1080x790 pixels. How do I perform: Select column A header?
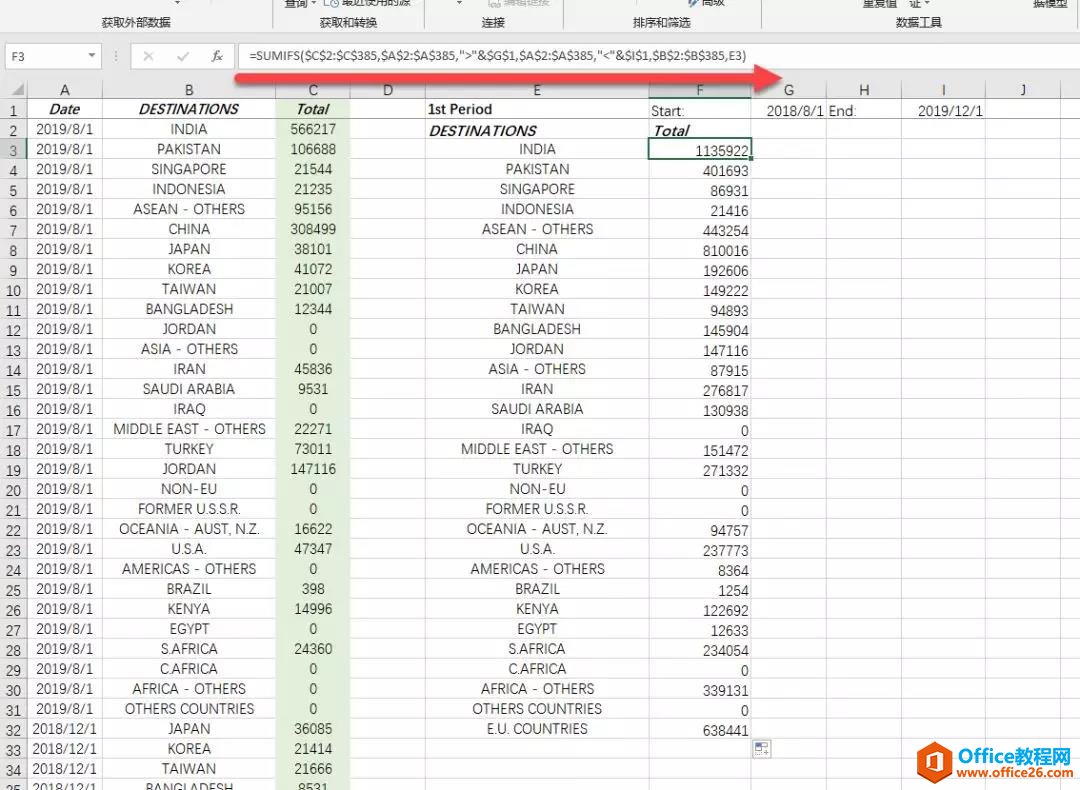click(65, 90)
